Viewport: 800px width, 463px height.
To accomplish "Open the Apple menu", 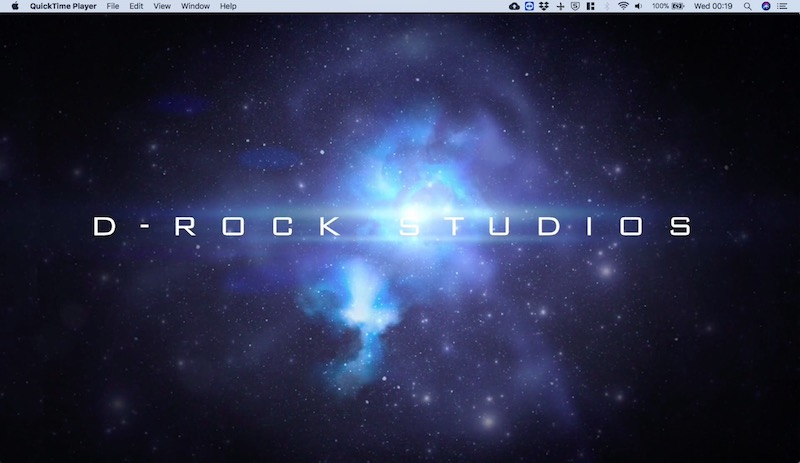I will [15, 6].
